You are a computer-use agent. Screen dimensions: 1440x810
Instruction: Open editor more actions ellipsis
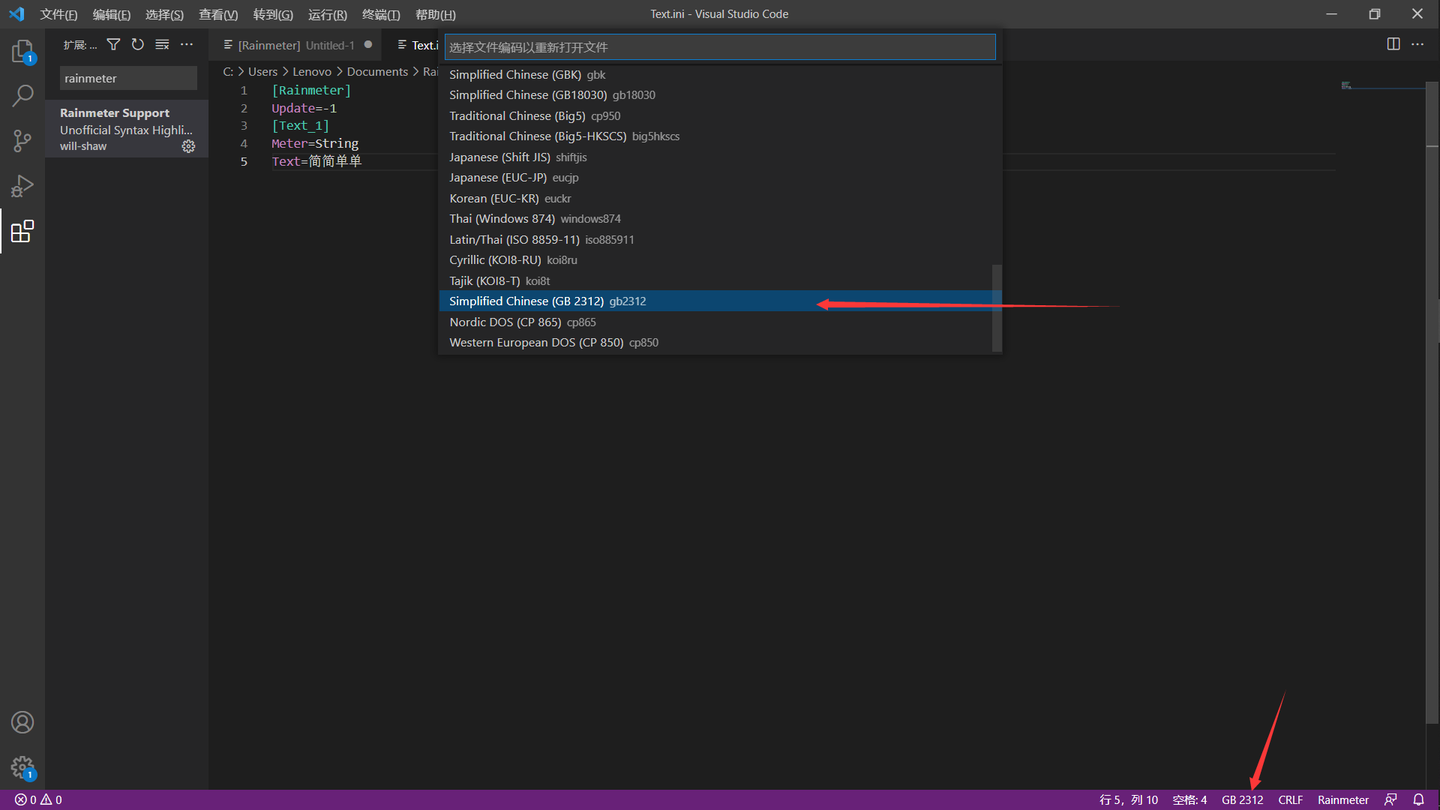pyautogui.click(x=1418, y=44)
